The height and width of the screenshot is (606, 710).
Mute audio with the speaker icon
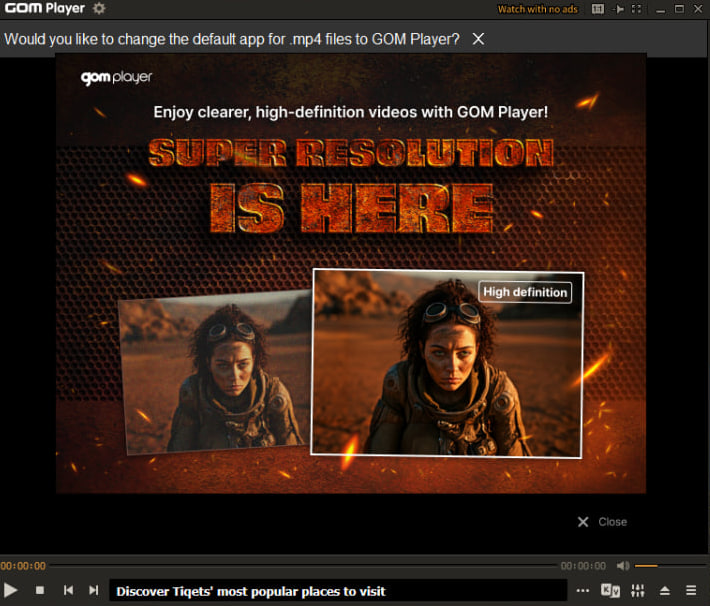pos(623,566)
